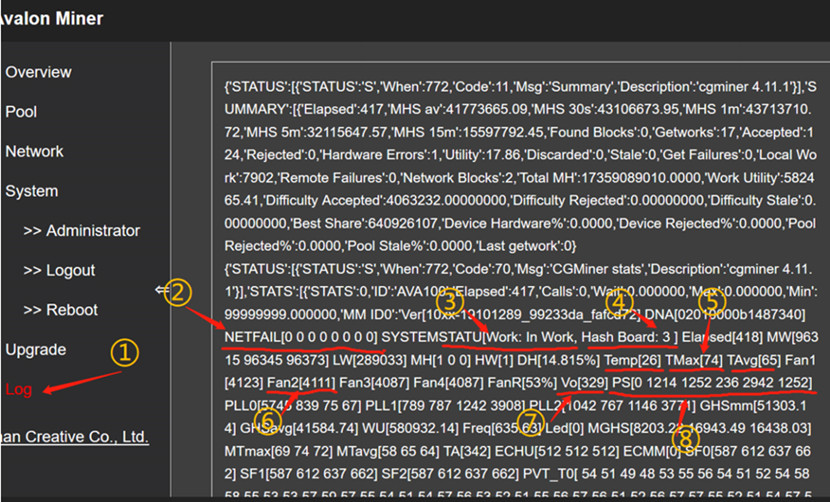Follow the Canaan Creative Co., Ltd. link

point(74,437)
